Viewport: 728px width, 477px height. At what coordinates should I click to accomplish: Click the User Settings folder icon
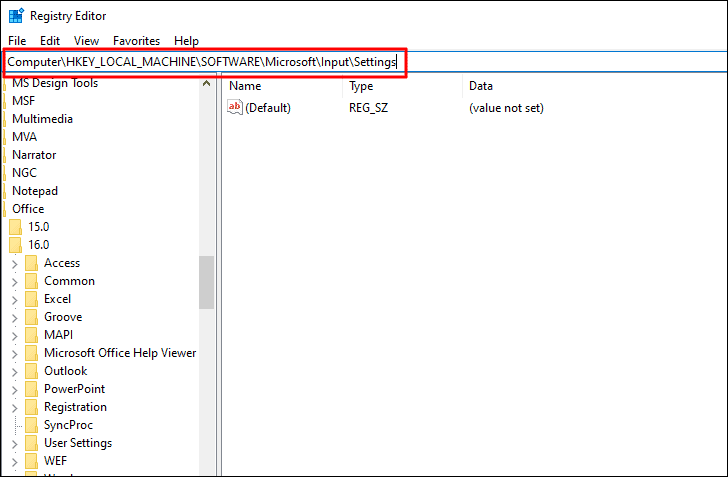click(x=31, y=443)
